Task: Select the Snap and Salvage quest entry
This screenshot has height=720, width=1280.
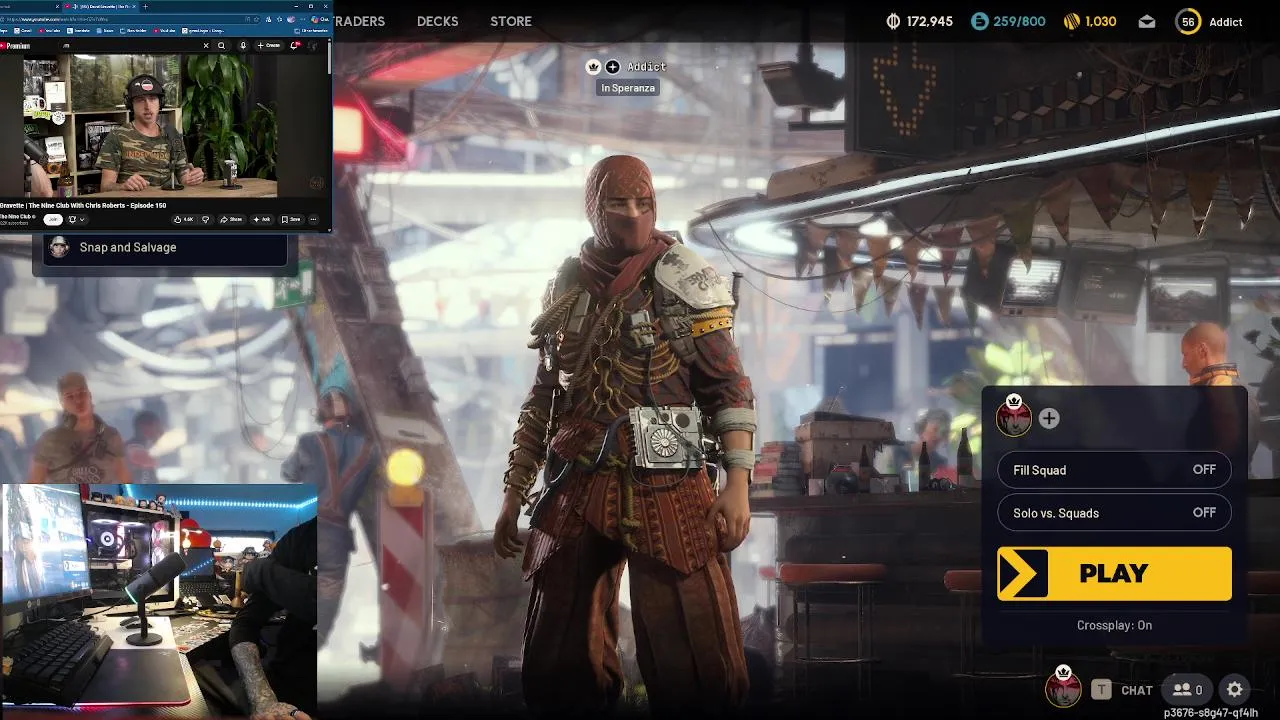Action: [x=164, y=248]
